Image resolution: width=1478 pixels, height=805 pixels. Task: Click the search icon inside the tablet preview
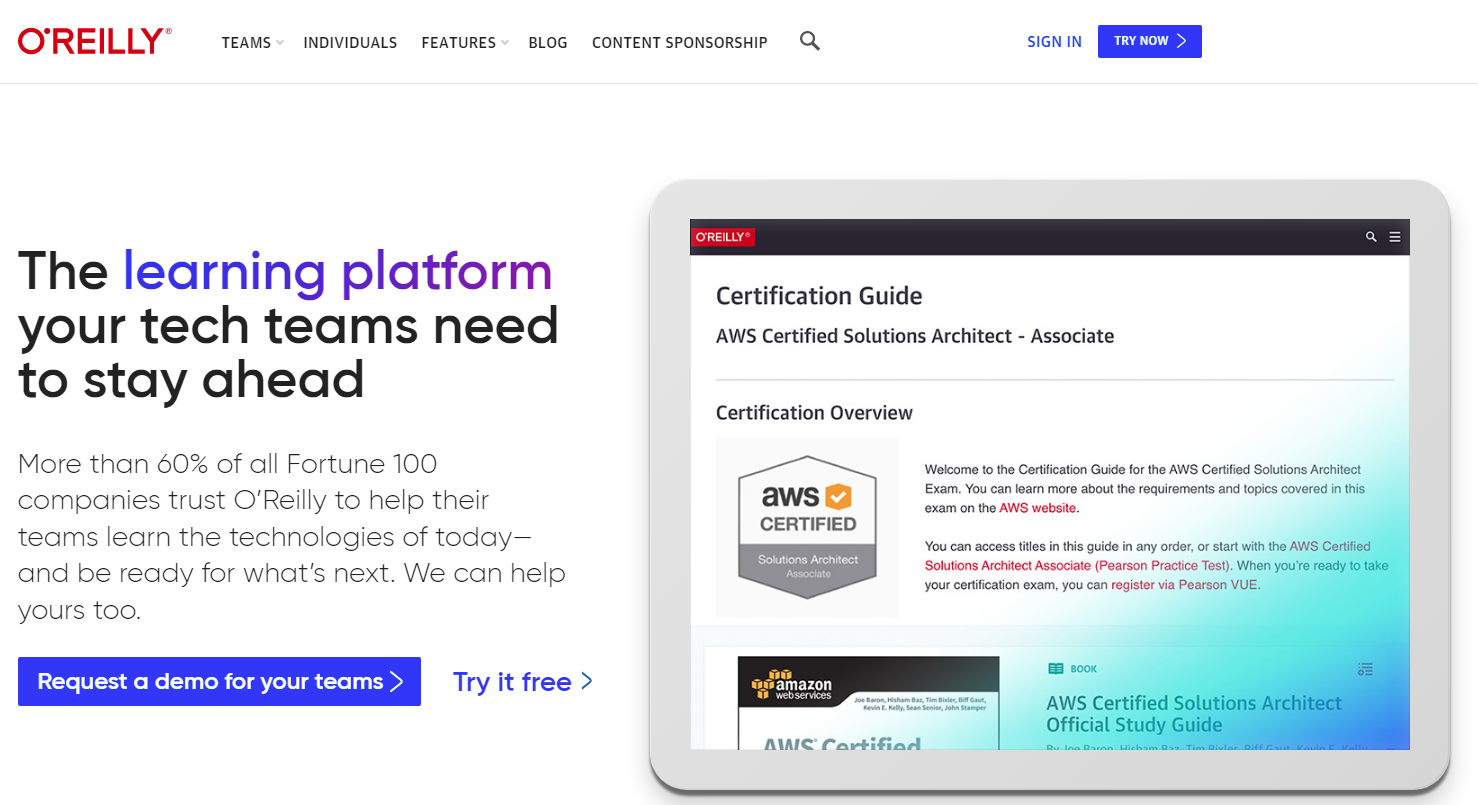1371,237
